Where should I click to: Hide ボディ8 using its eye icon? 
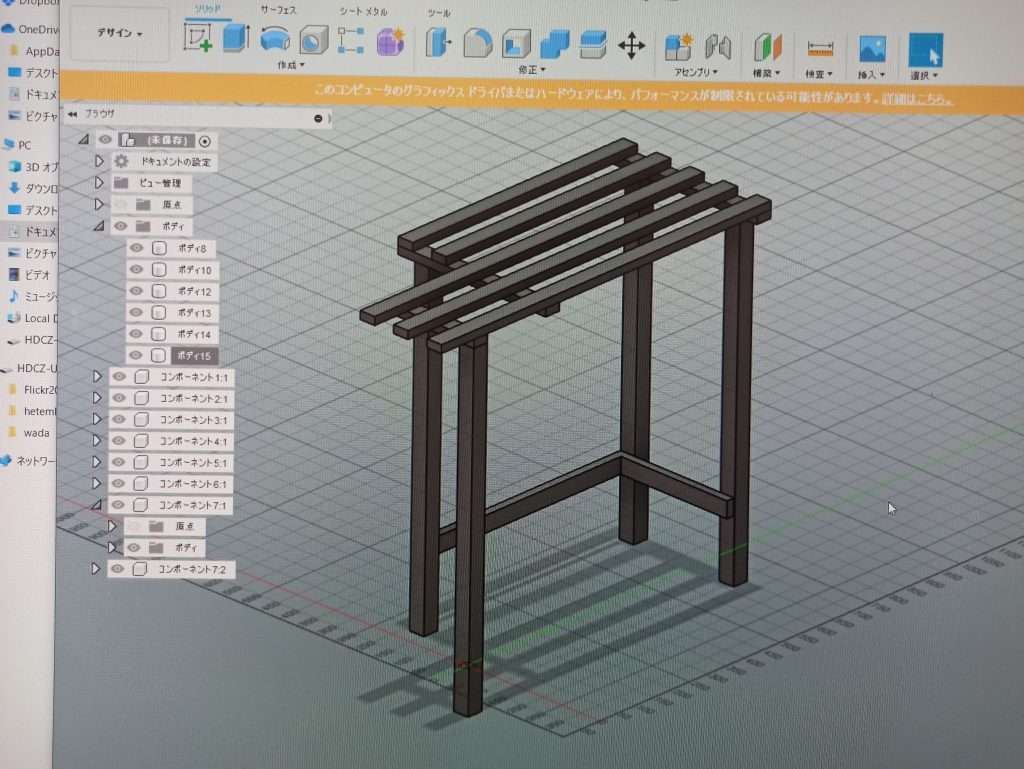[137, 248]
